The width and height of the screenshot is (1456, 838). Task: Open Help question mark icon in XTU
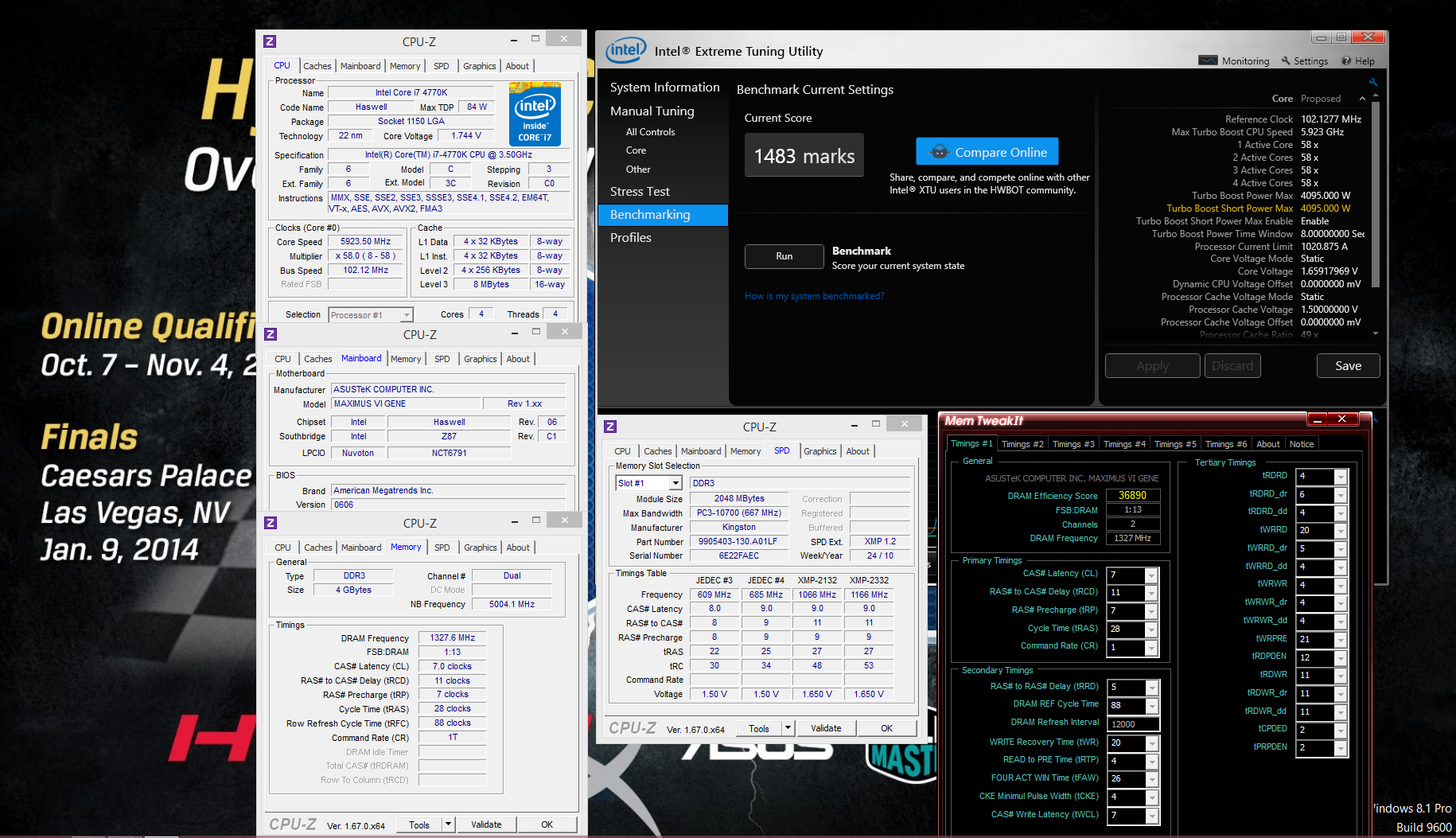pyautogui.click(x=1346, y=61)
